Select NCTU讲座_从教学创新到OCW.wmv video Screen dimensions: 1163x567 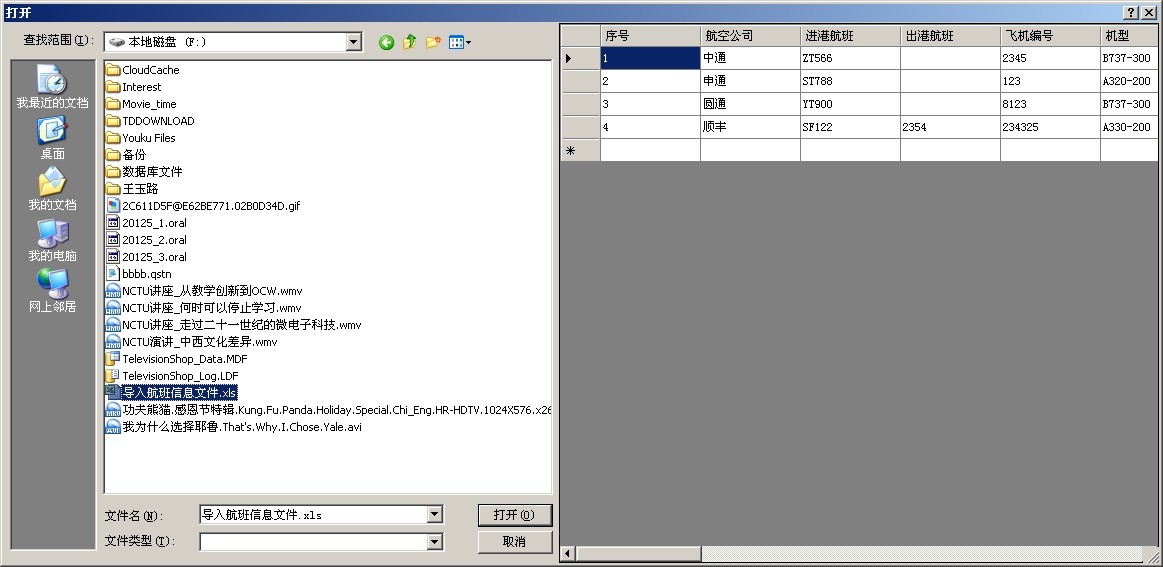pos(204,291)
